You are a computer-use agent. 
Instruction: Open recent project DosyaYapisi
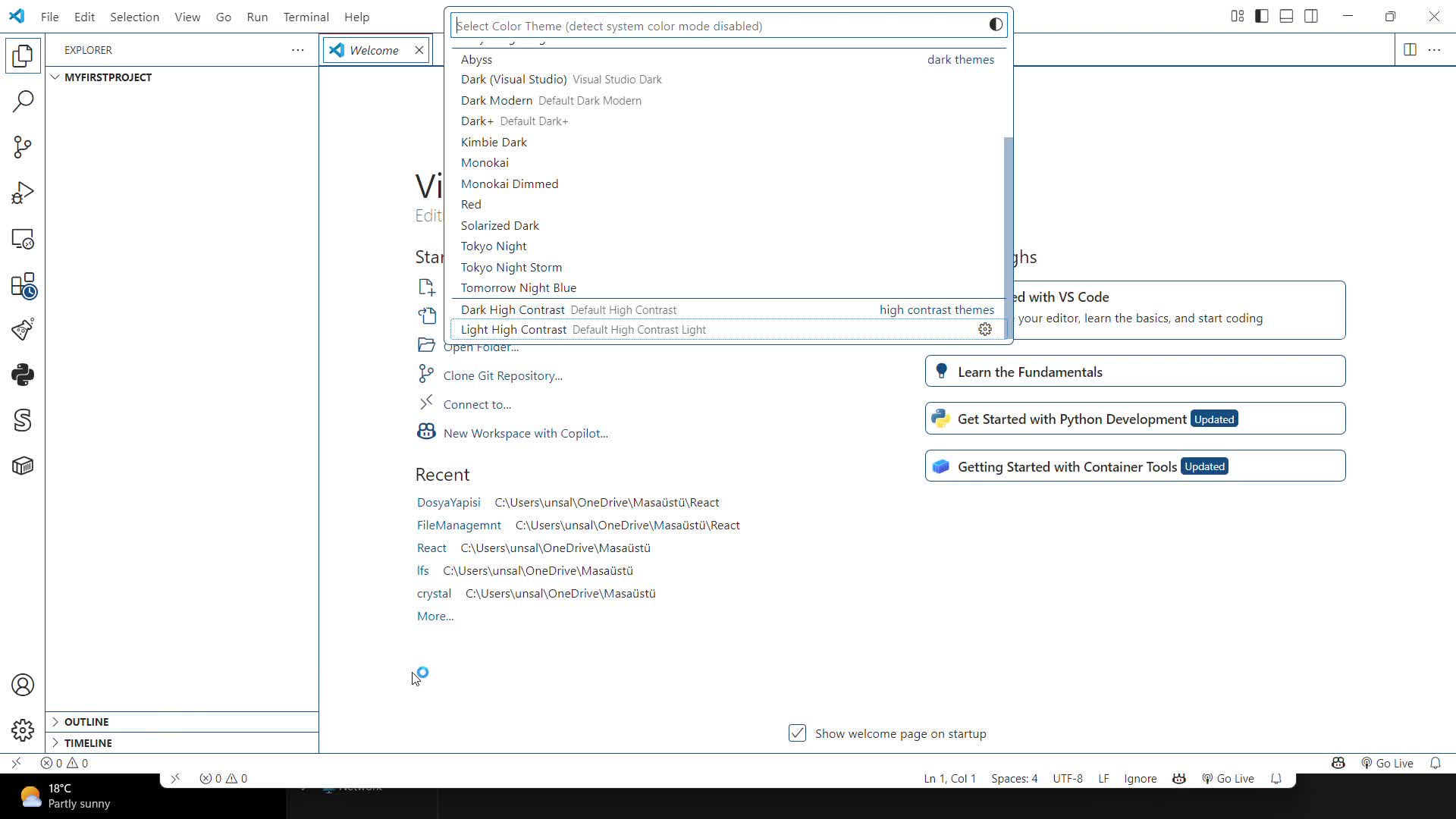[x=449, y=502]
